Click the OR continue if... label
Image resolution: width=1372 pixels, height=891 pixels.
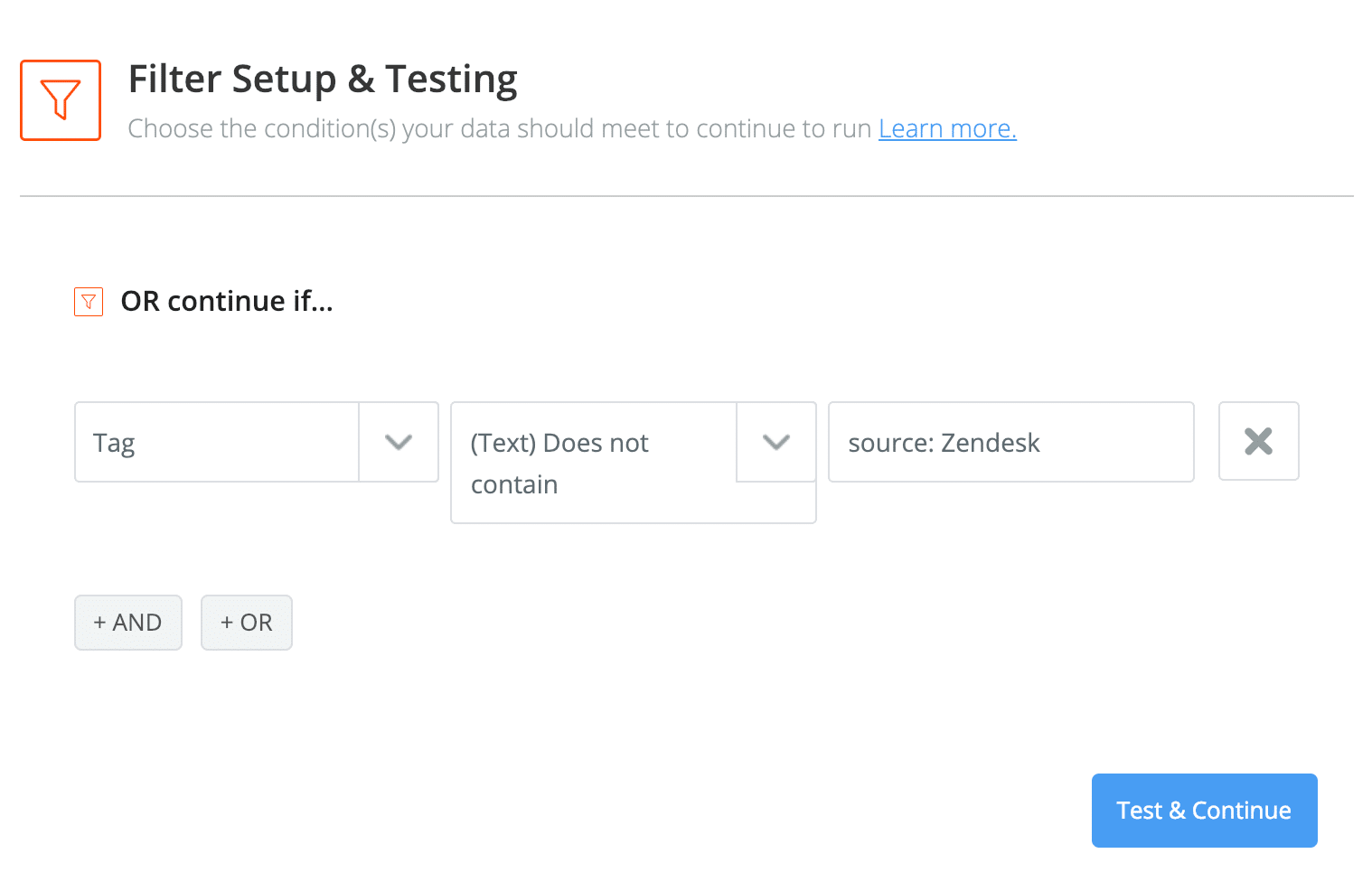coord(227,301)
